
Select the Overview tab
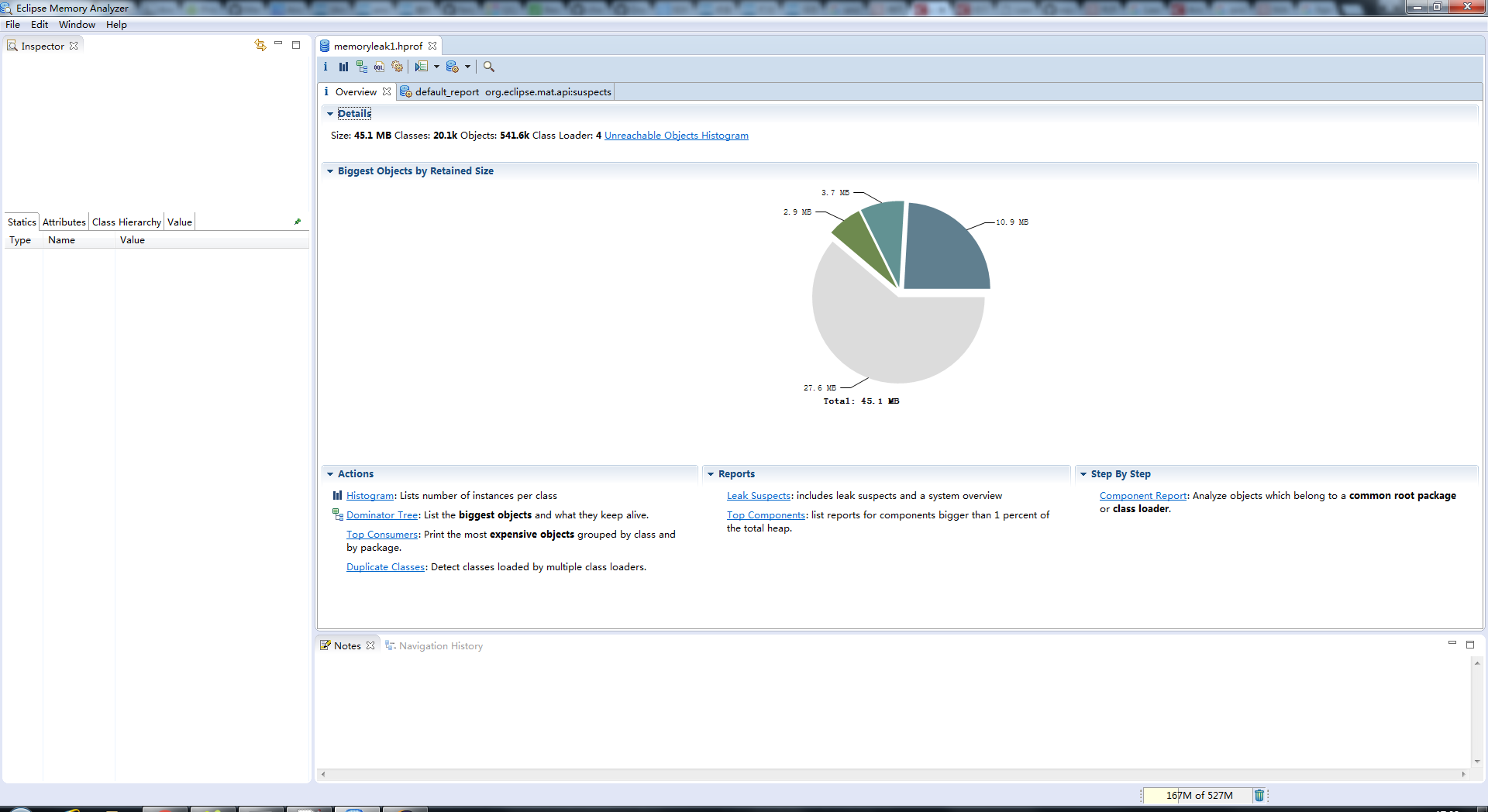point(356,91)
